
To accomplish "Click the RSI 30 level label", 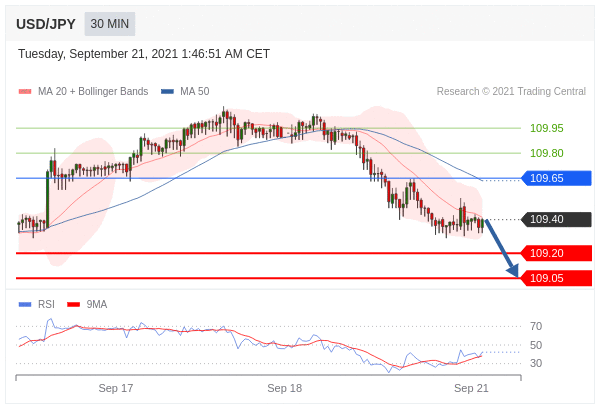I will [x=536, y=363].
